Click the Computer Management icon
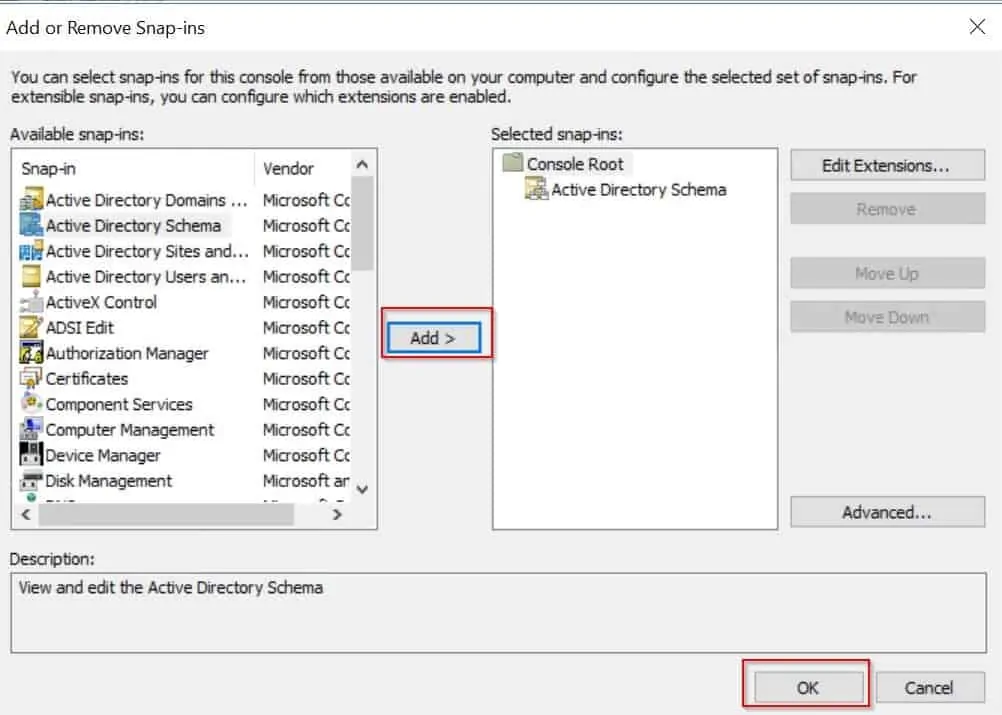The width and height of the screenshot is (1002, 715). (31, 429)
